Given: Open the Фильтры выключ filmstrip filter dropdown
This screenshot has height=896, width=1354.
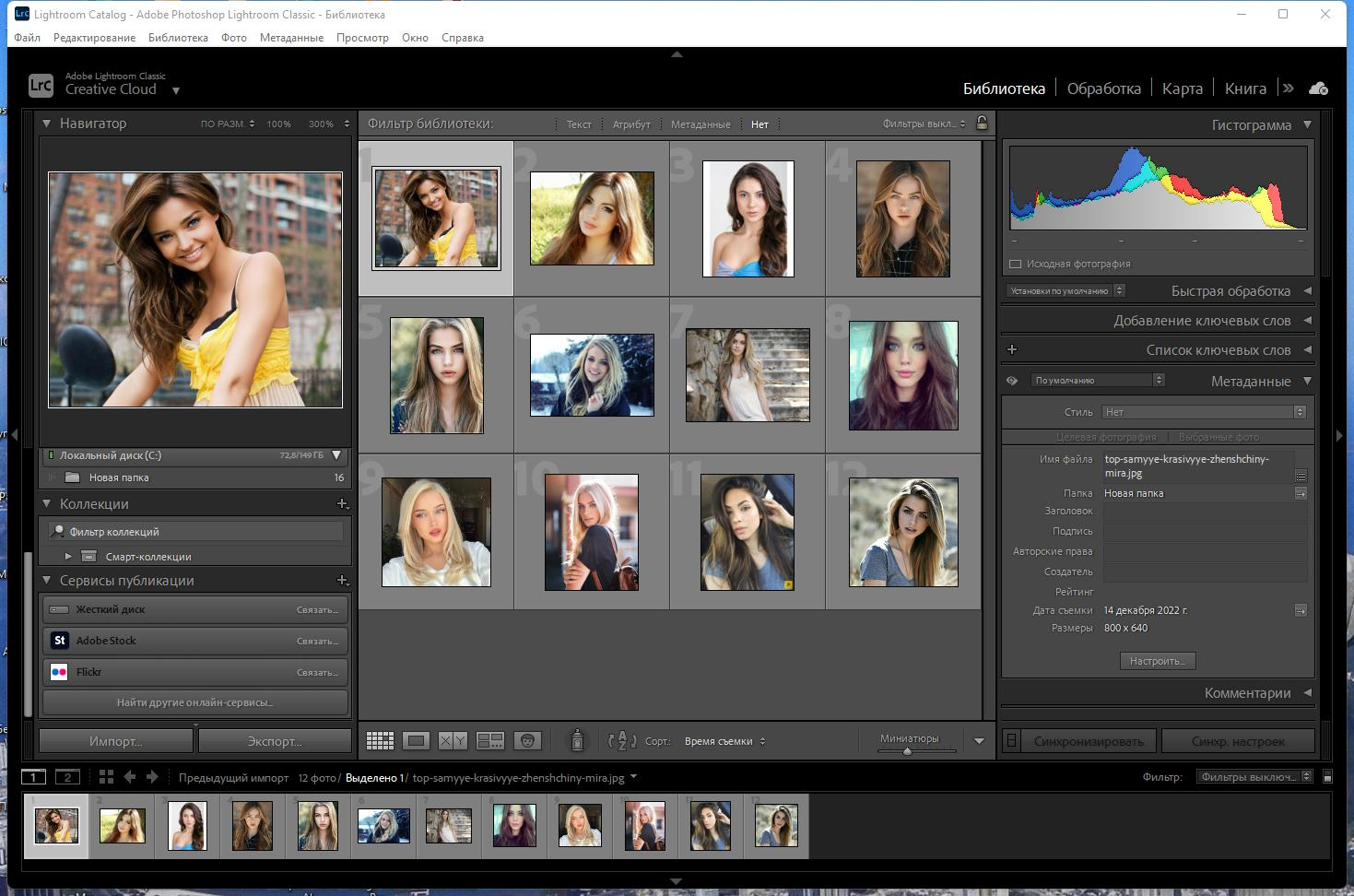Looking at the screenshot, I should point(1254,777).
